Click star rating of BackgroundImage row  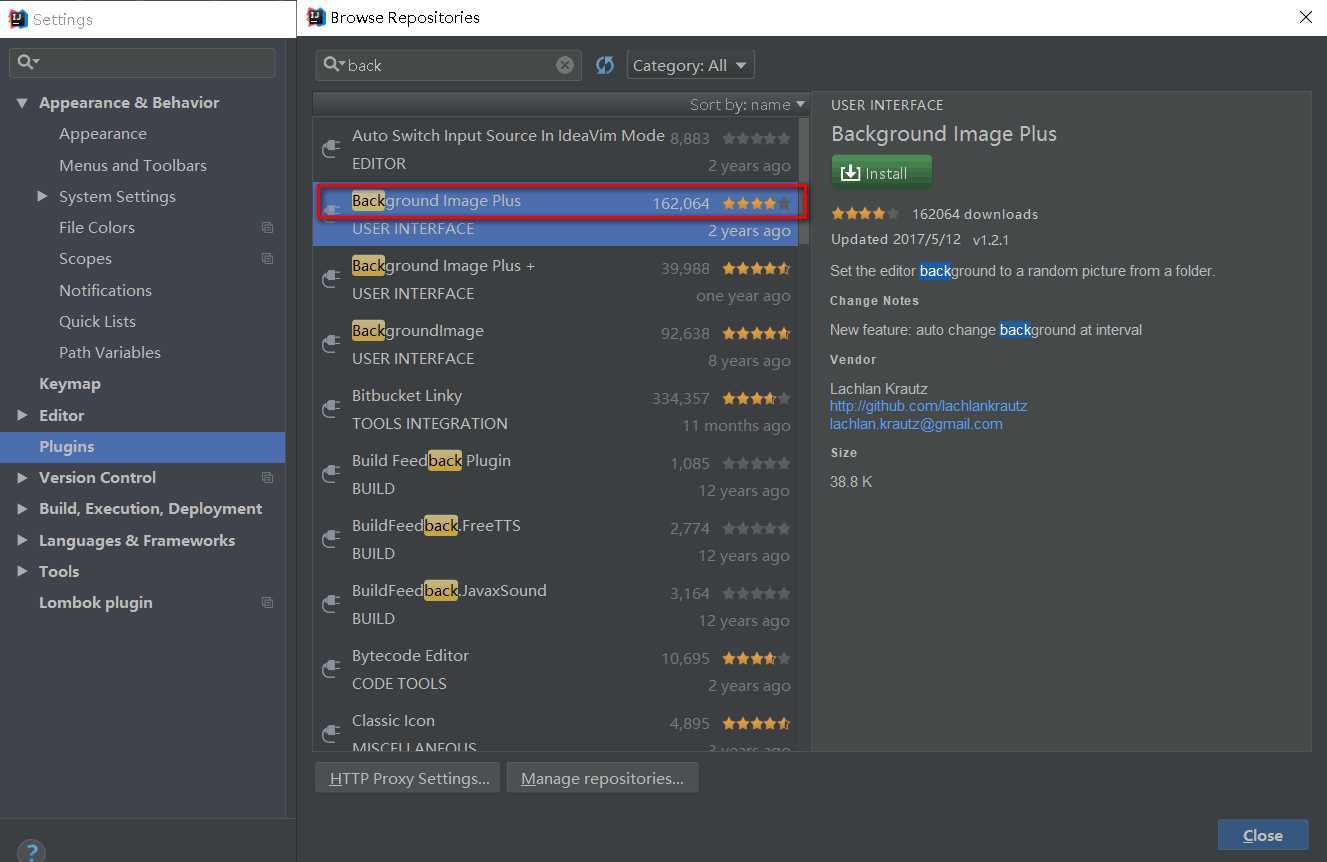756,333
